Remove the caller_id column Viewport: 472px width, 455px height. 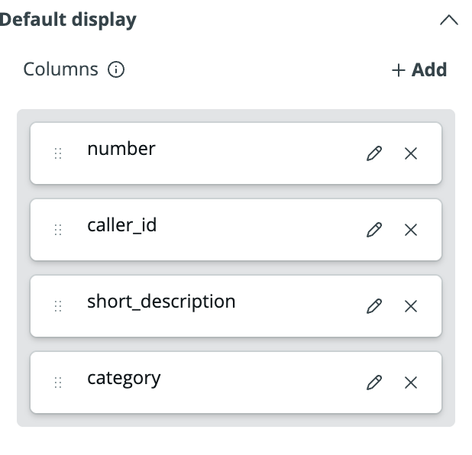pyautogui.click(x=411, y=230)
